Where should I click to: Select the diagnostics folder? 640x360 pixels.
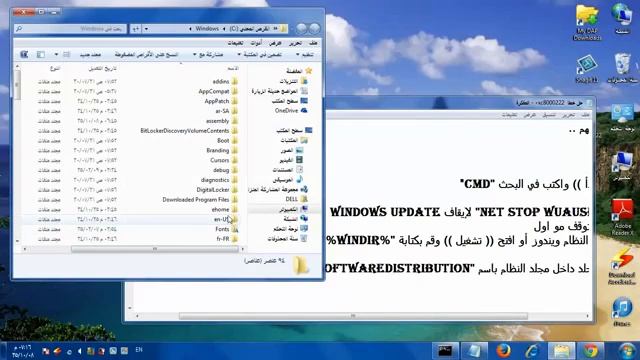[220, 180]
